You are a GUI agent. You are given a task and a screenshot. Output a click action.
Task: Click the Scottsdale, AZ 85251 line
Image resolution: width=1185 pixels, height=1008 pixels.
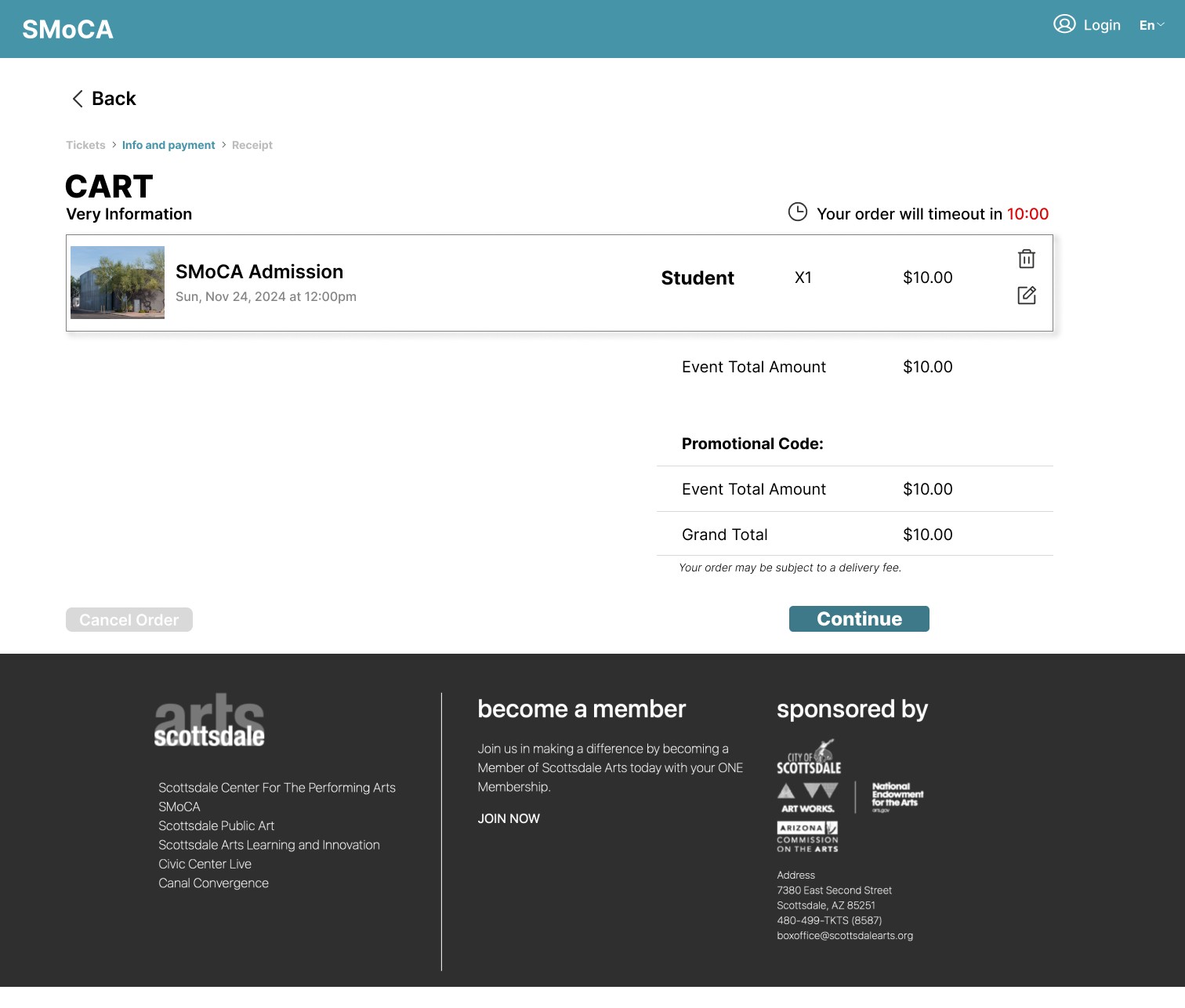(826, 905)
